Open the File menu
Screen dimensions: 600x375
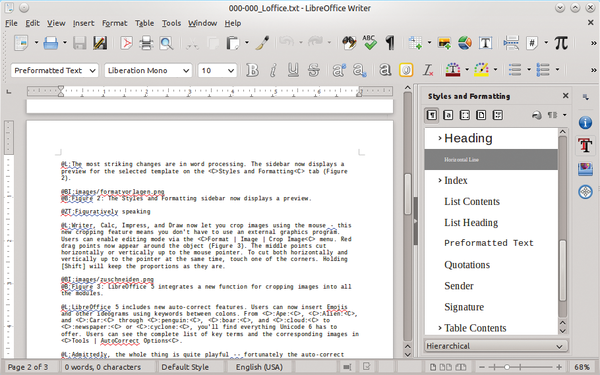11,23
